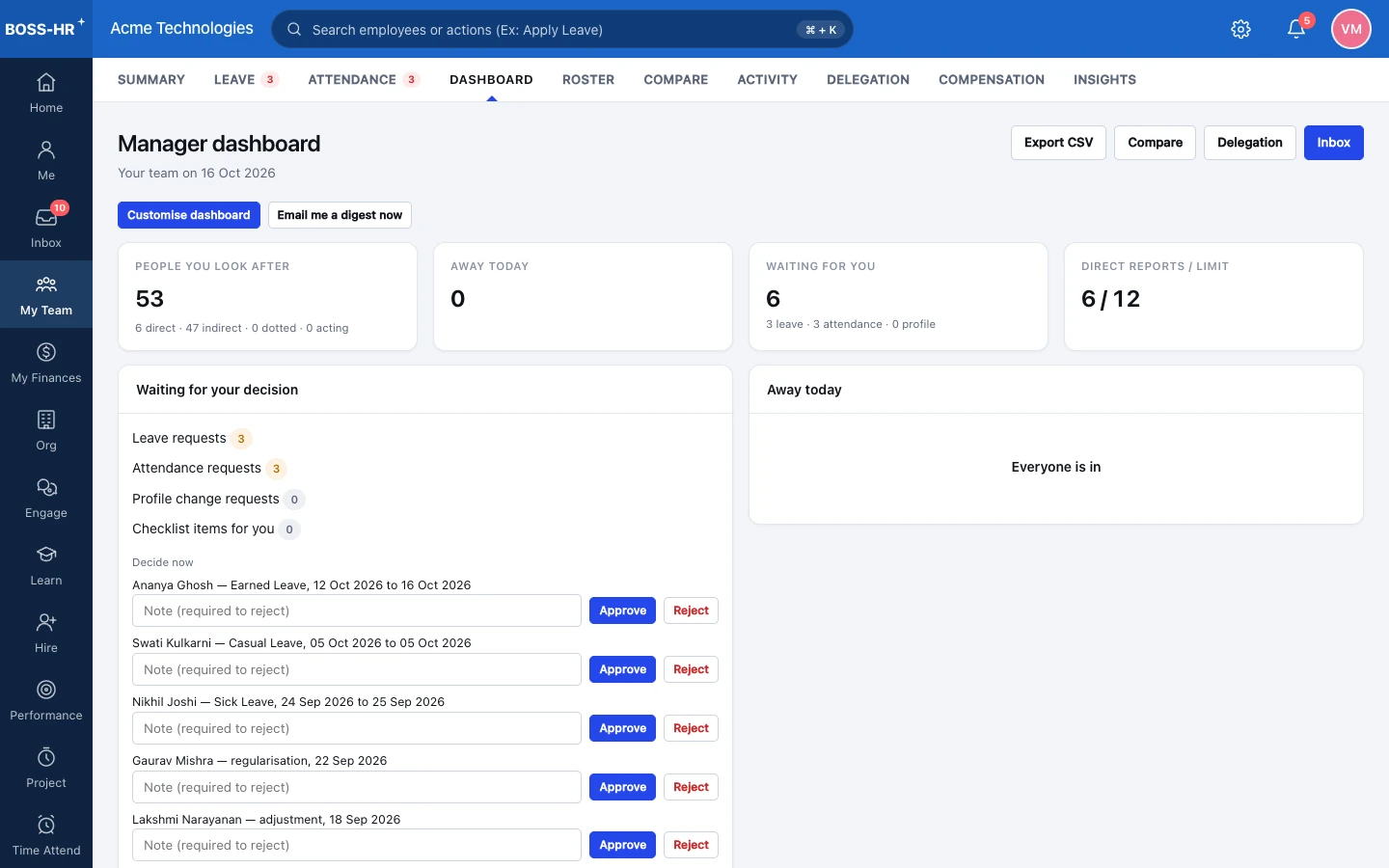This screenshot has width=1389, height=868.
Task: Open Hire in the sidebar
Action: pyautogui.click(x=46, y=633)
